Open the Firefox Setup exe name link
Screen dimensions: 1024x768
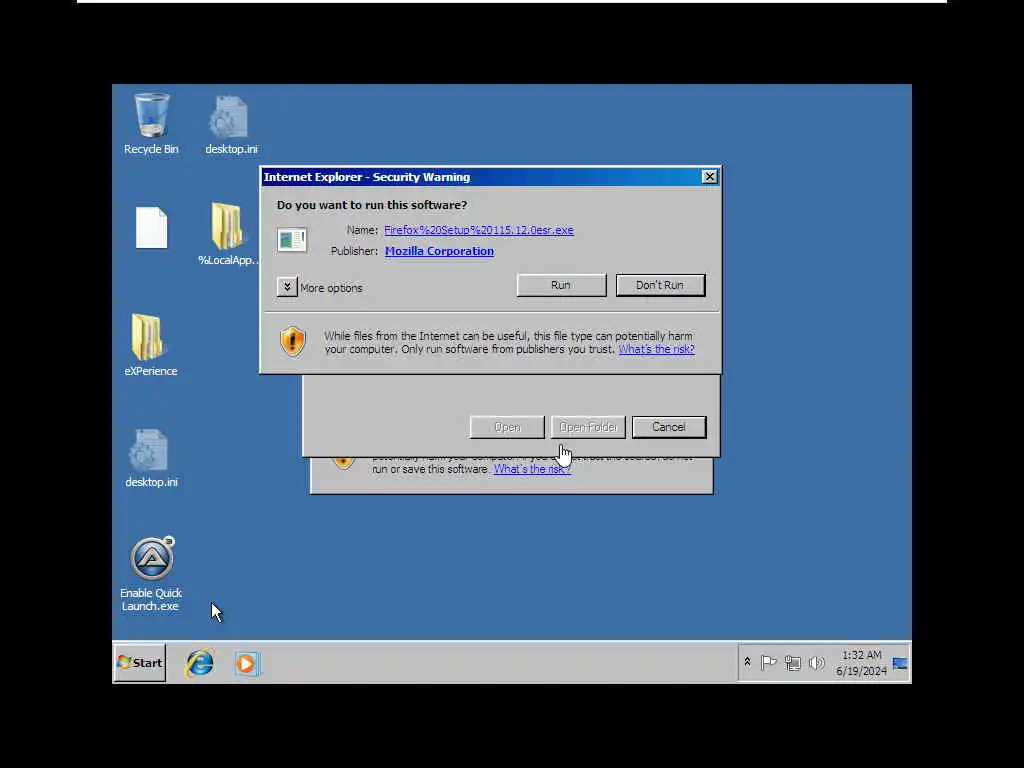(479, 230)
